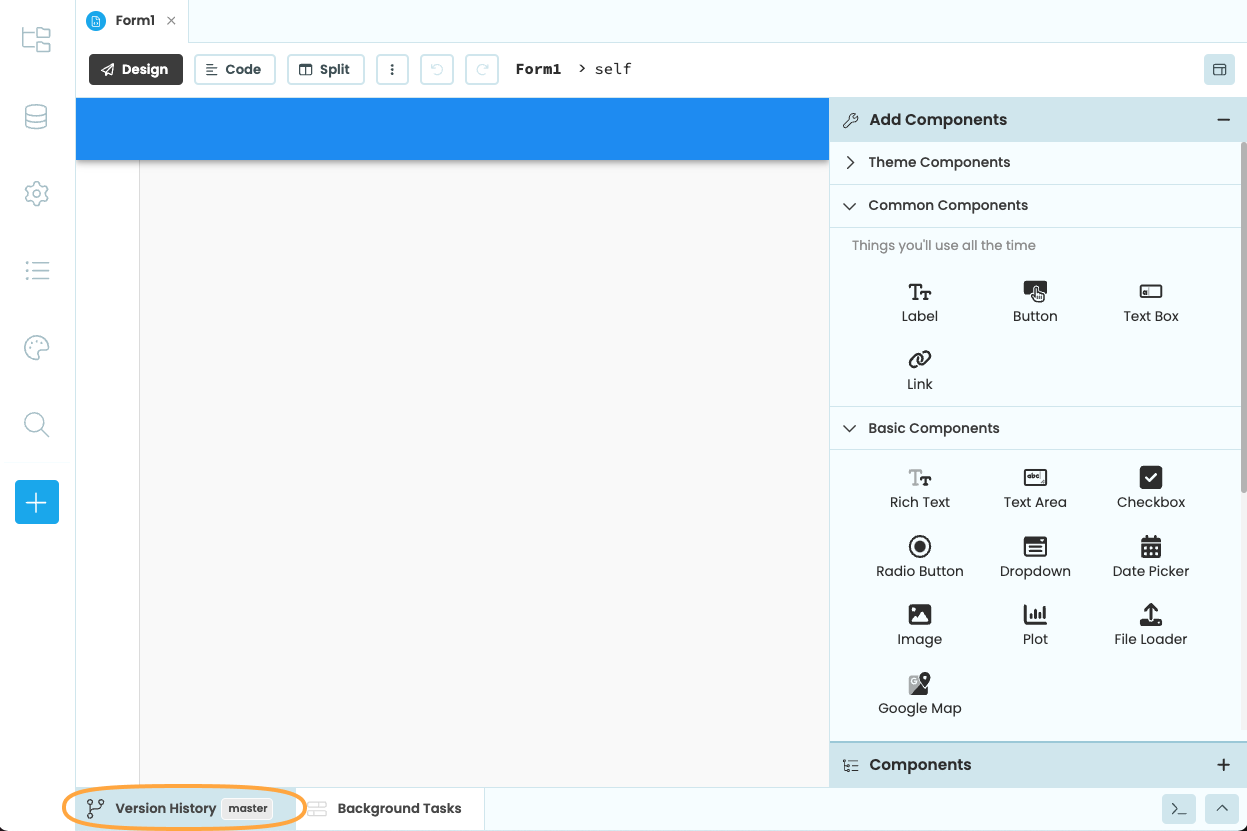Open the three-dot overflow menu
Image resolution: width=1247 pixels, height=831 pixels.
[392, 69]
